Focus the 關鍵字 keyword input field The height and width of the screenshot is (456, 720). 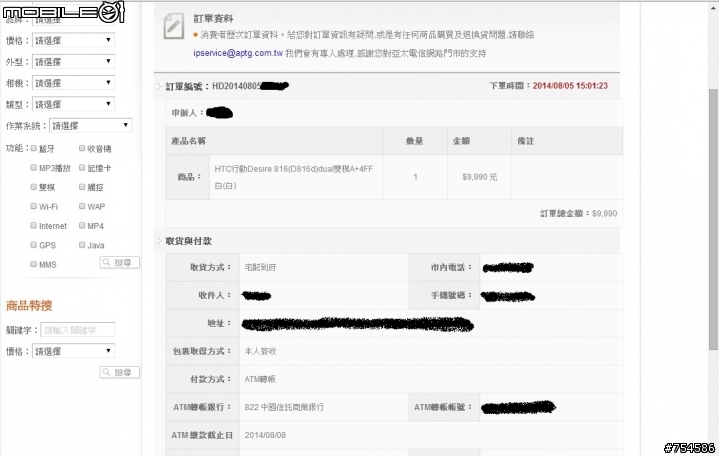coord(78,330)
